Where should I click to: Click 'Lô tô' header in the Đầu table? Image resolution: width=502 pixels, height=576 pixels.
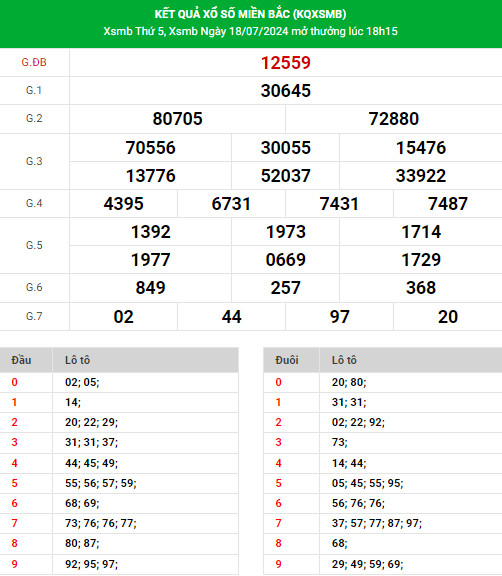77,360
